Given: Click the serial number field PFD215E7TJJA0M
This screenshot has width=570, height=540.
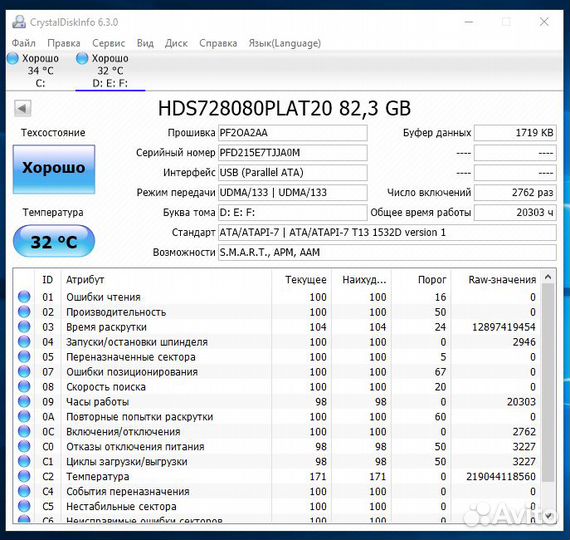Looking at the screenshot, I should click(x=293, y=153).
